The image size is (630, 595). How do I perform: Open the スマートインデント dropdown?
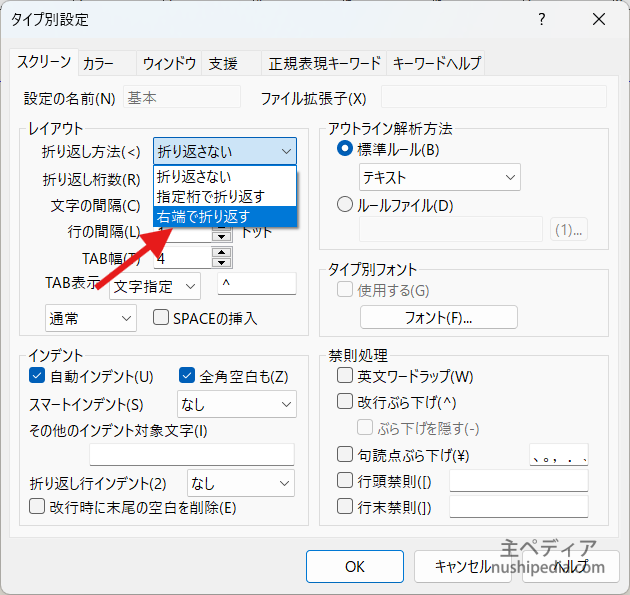tap(236, 404)
